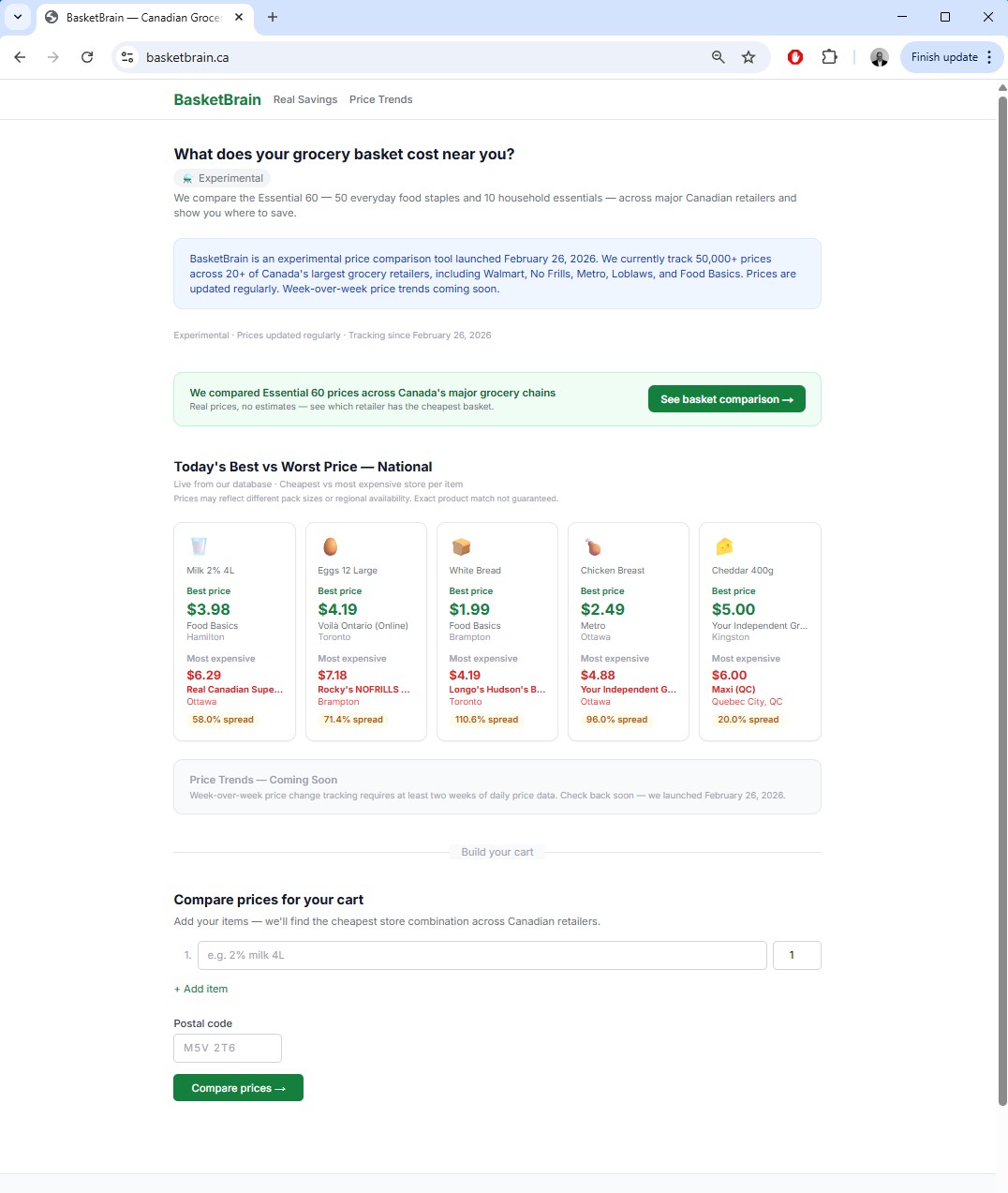Image resolution: width=1008 pixels, height=1193 pixels.
Task: Click the item quantity box showing 1
Action: pyautogui.click(x=796, y=955)
